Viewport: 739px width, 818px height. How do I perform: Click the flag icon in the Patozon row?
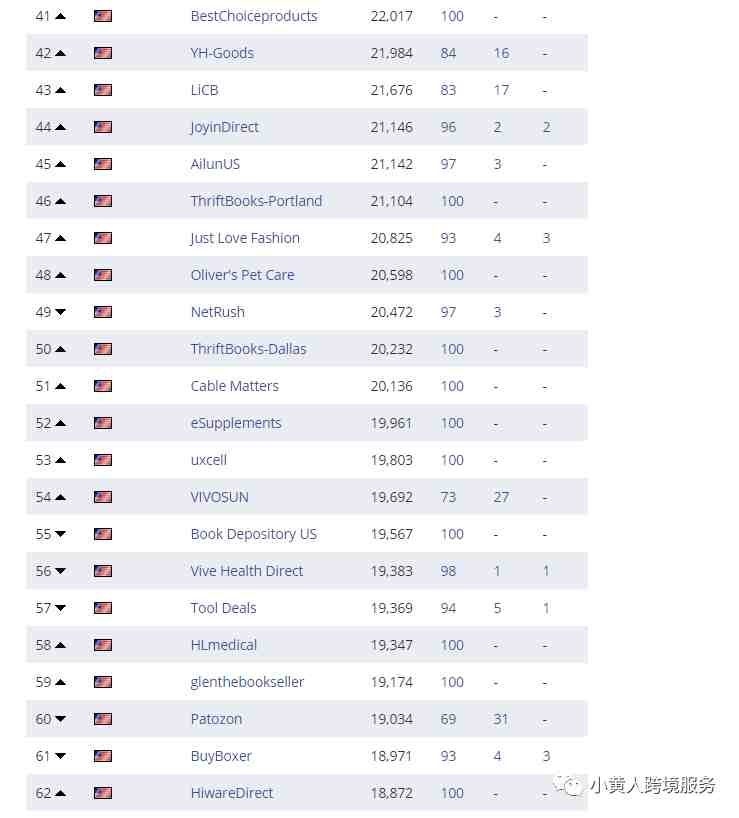pyautogui.click(x=103, y=719)
